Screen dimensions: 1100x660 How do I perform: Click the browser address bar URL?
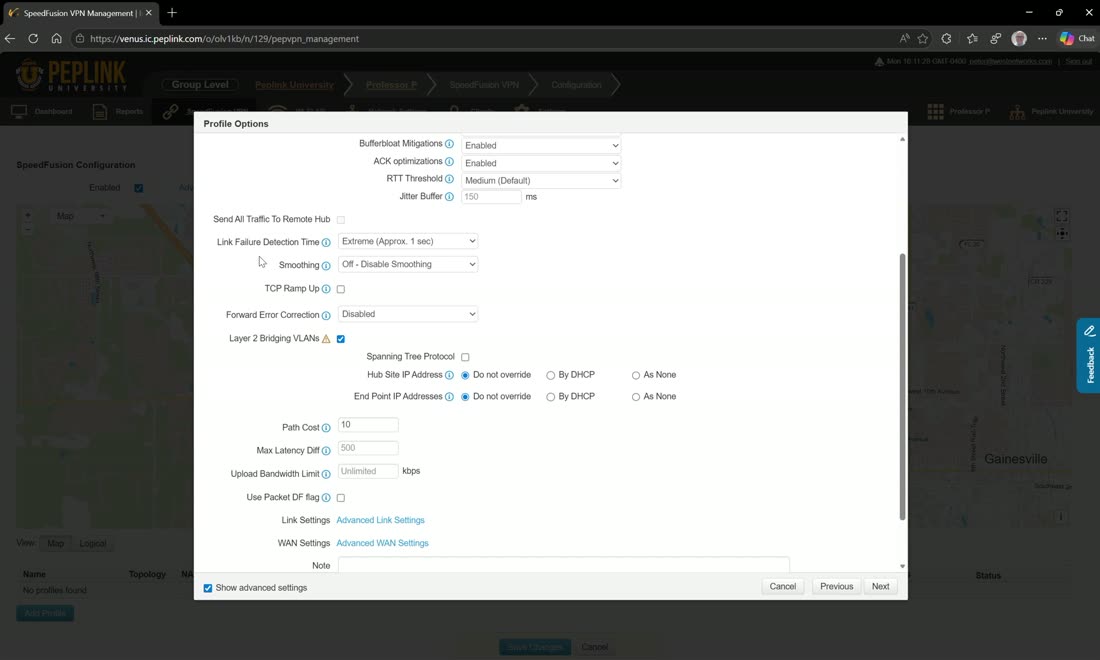click(x=224, y=39)
